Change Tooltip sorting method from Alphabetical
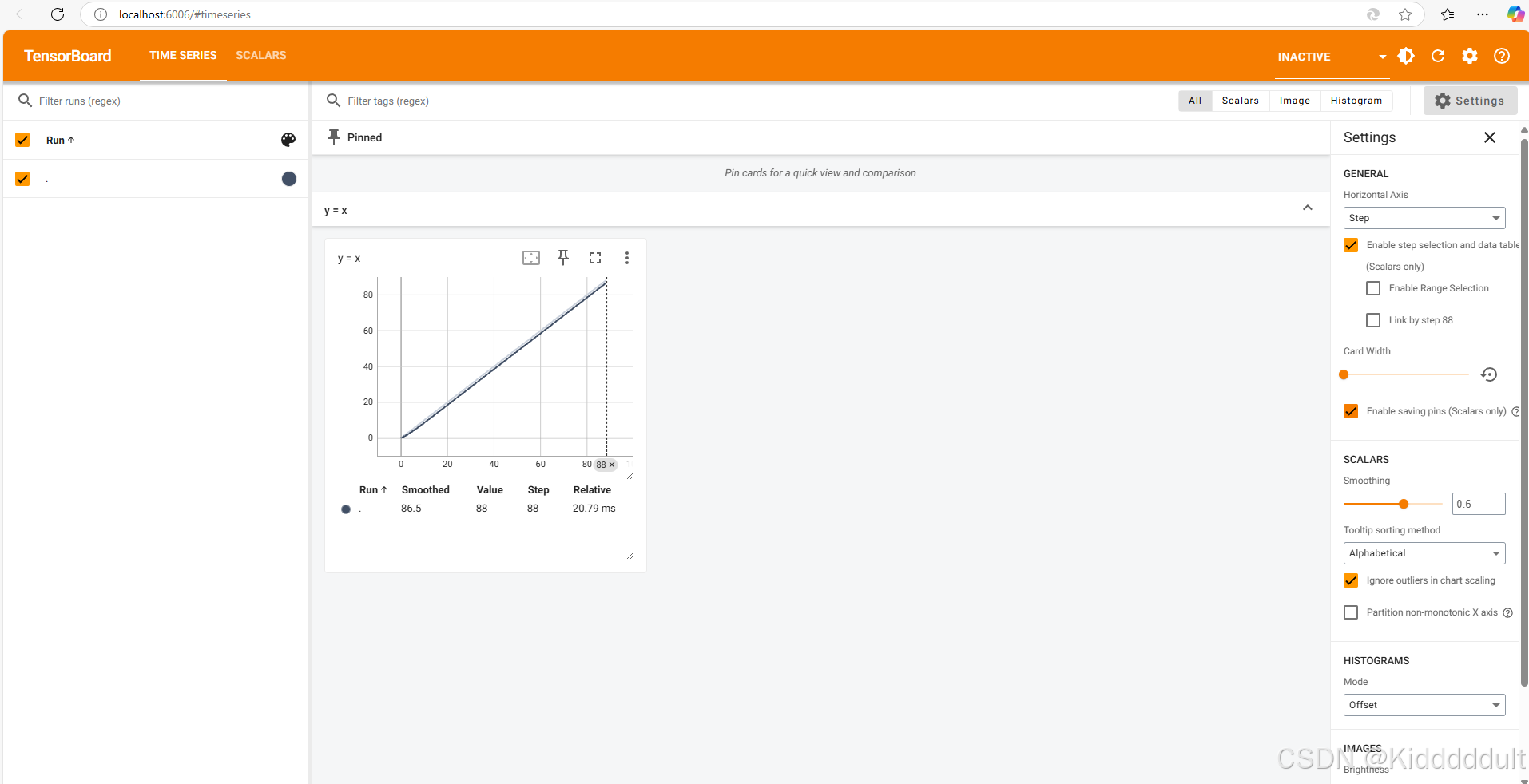Image resolution: width=1529 pixels, height=784 pixels. [x=1424, y=553]
